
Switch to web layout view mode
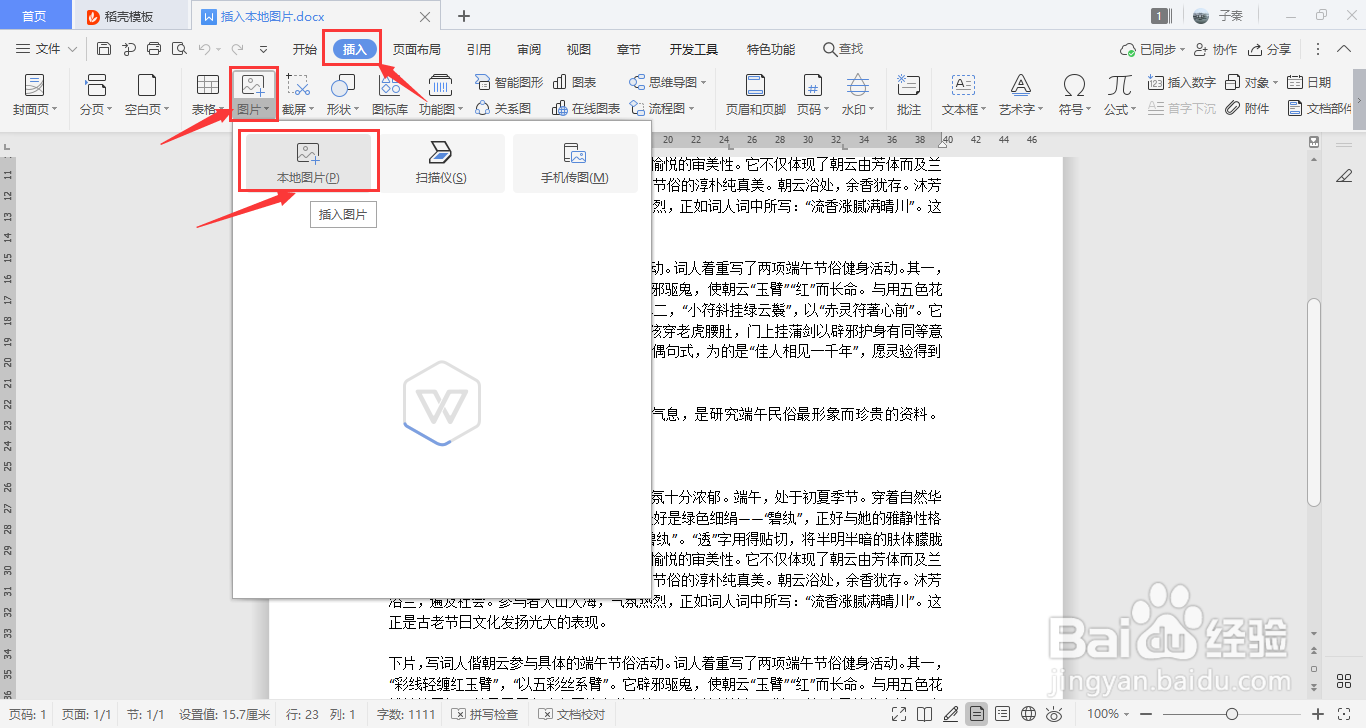click(x=1029, y=714)
